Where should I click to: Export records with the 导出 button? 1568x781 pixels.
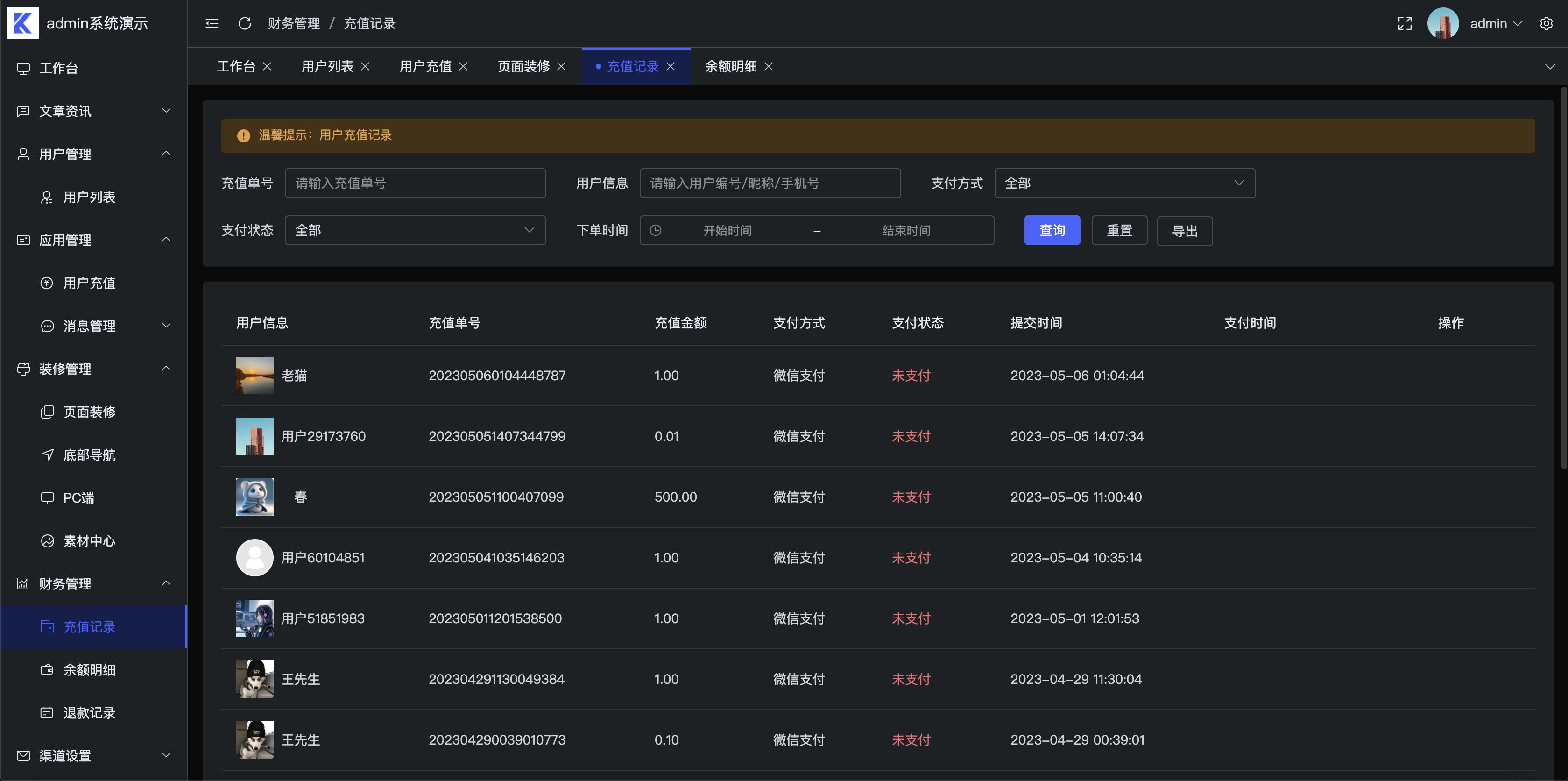tap(1184, 230)
